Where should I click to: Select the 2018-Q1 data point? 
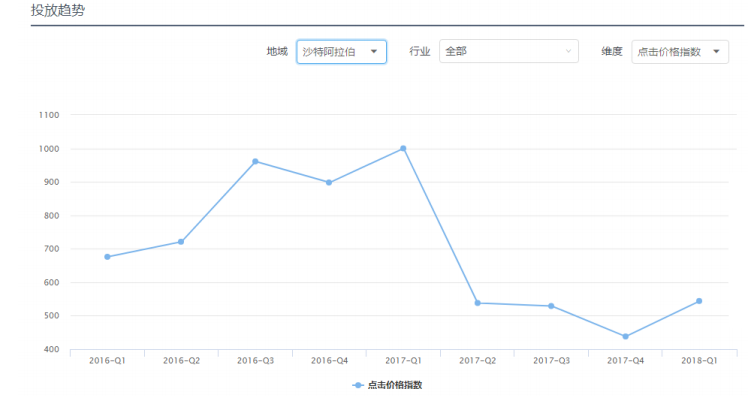click(x=699, y=301)
